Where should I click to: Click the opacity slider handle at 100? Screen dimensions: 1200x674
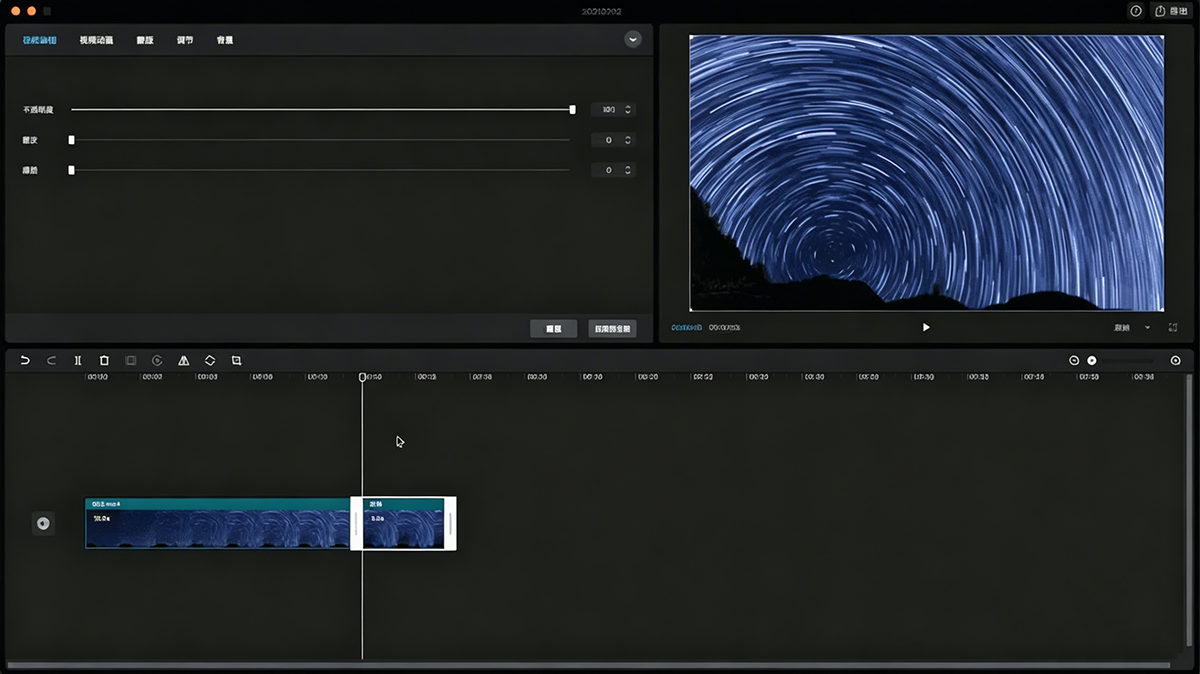(x=573, y=110)
